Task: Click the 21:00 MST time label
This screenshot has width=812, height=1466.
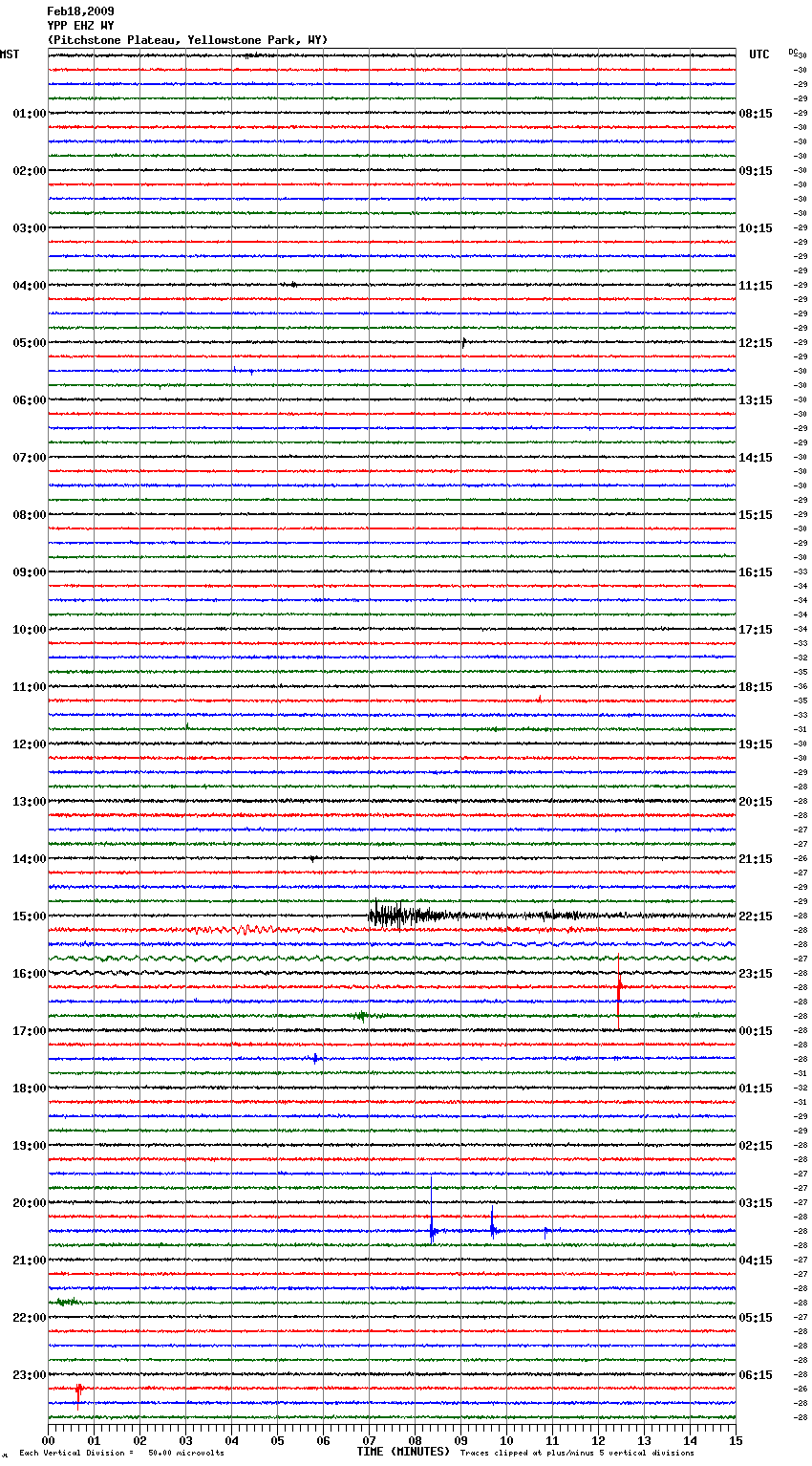Action: [x=29, y=1261]
